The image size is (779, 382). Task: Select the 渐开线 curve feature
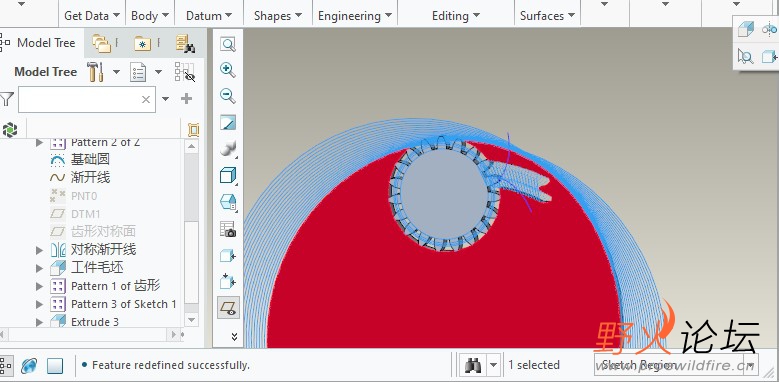90,177
